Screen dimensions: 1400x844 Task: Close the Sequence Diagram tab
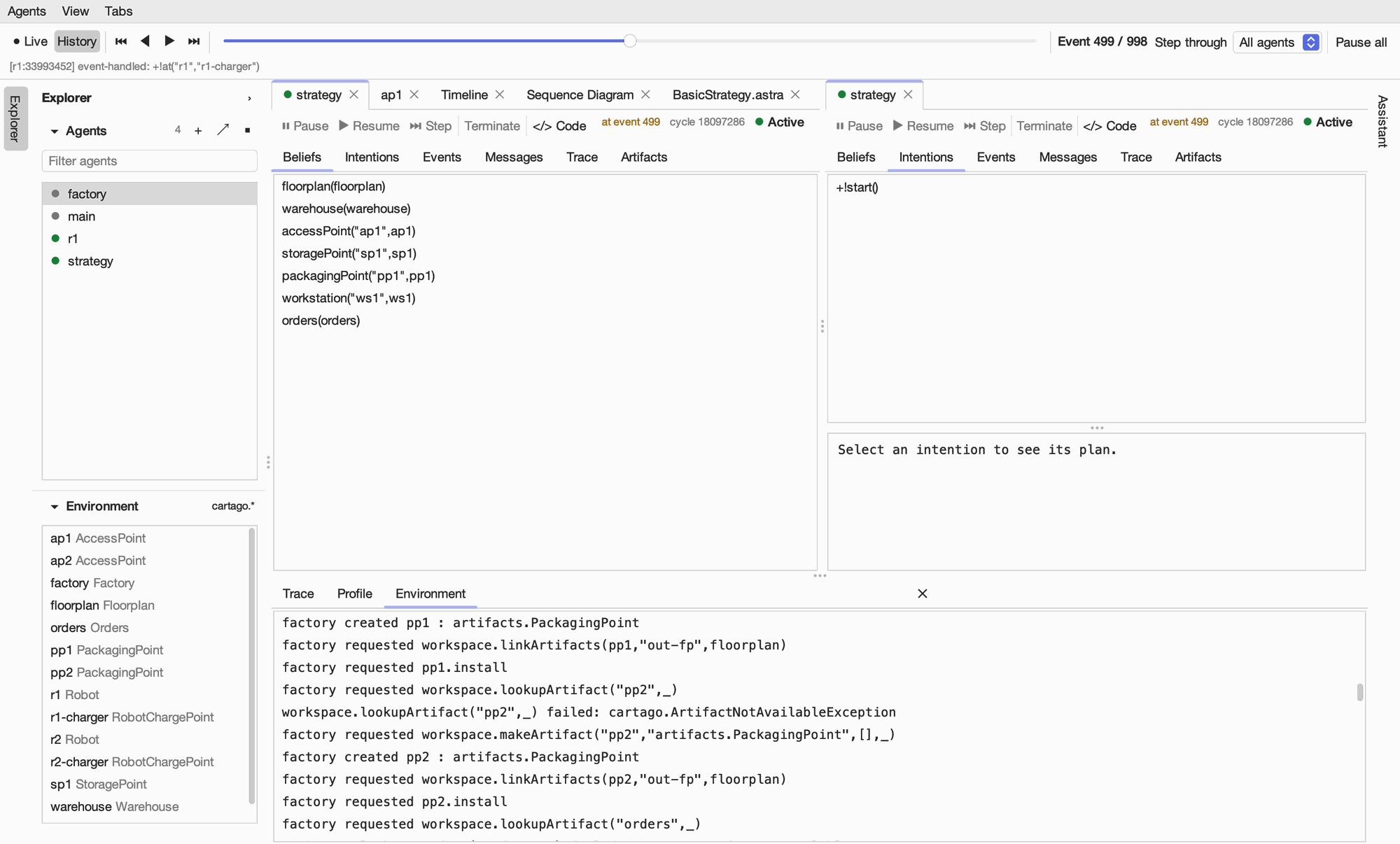pyautogui.click(x=645, y=94)
